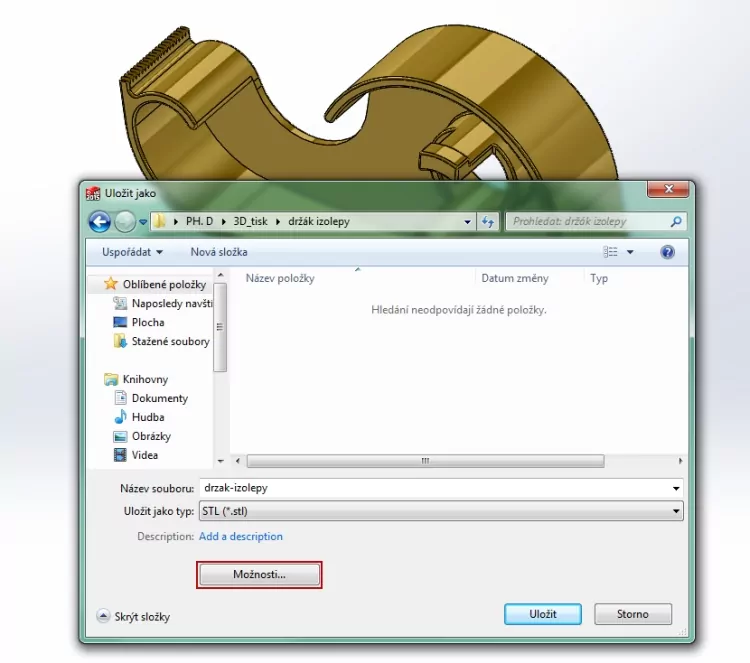Open the Název souboru dropdown arrow
The width and height of the screenshot is (750, 663).
(x=676, y=488)
